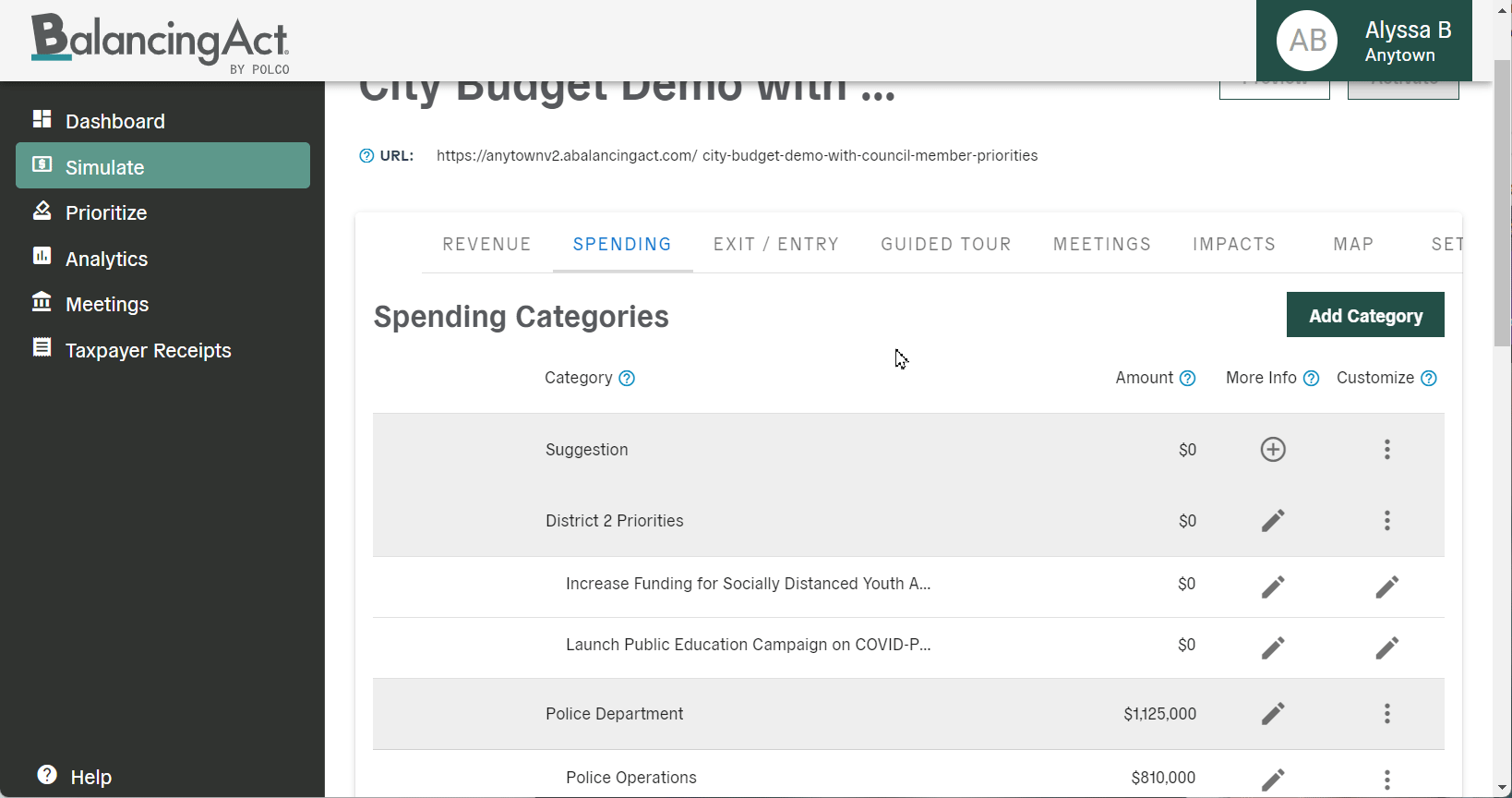Edit More Info for District 2 Priorities

[1273, 521]
